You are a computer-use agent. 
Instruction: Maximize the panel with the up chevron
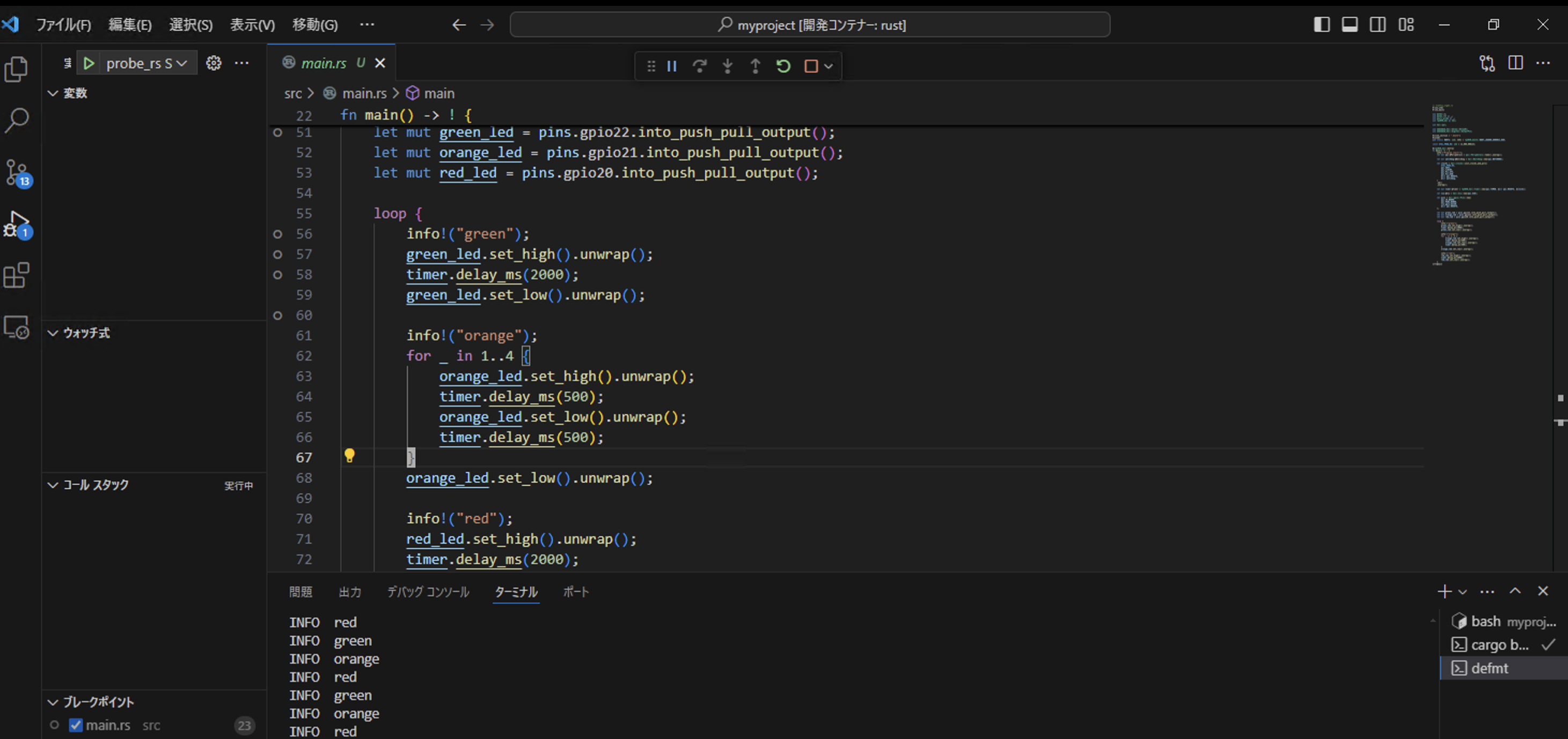(x=1515, y=591)
